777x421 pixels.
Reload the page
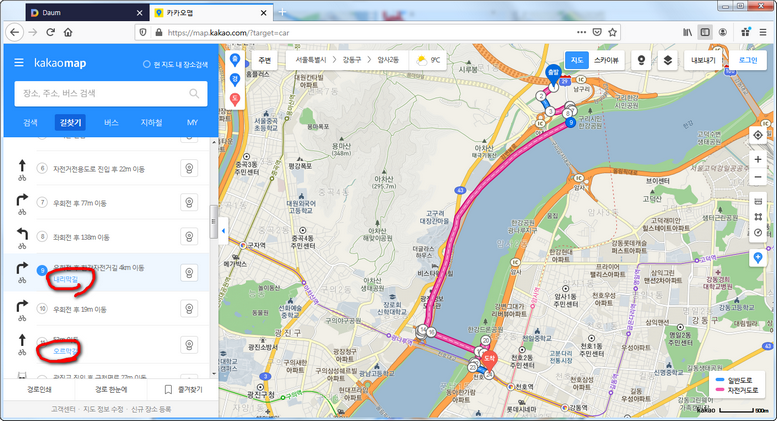[50, 32]
